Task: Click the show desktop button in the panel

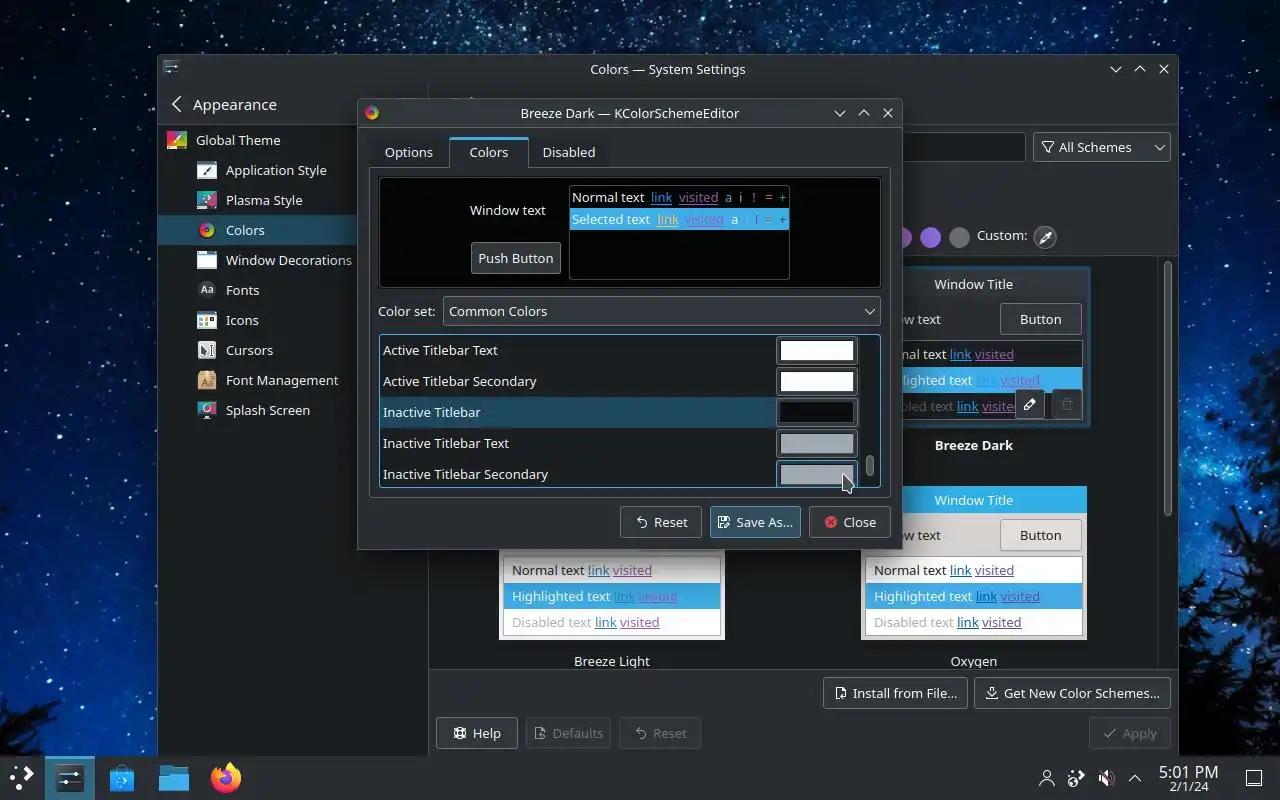Action: coord(1254,778)
